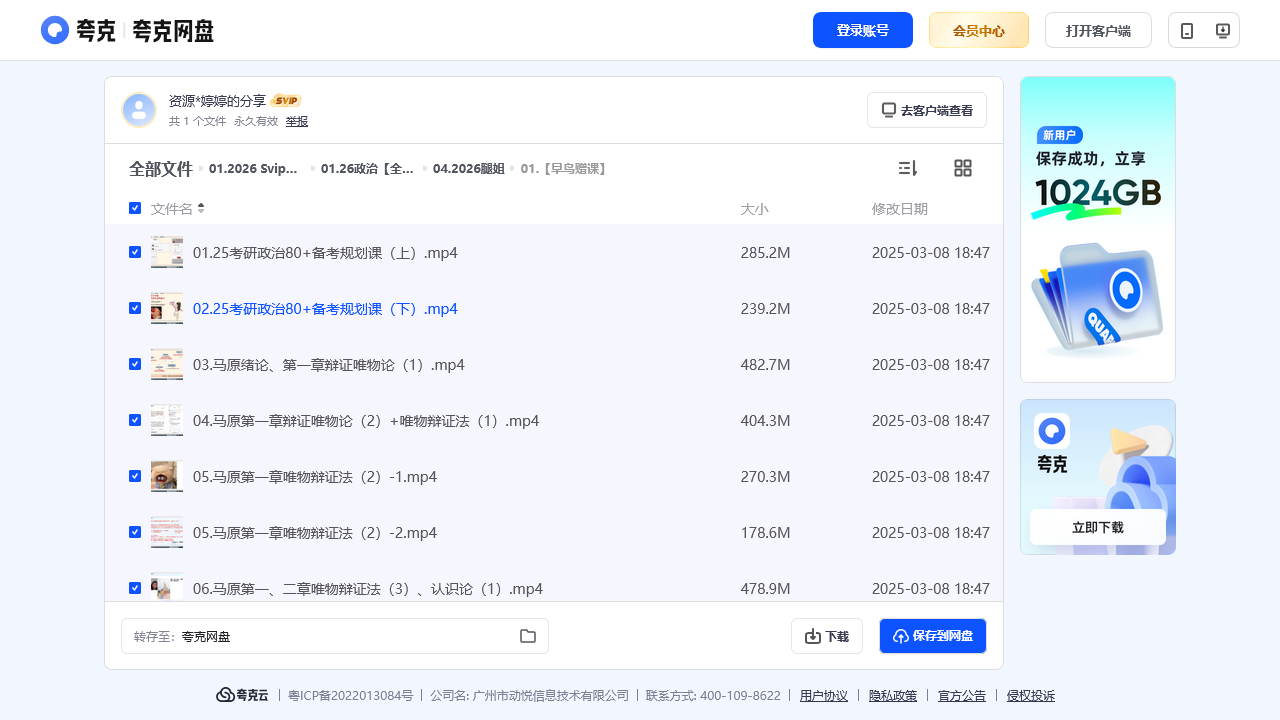Uncheck 06.马原第一、二章唯物辩证法（3）checkbox
The image size is (1280, 720).
pos(135,588)
